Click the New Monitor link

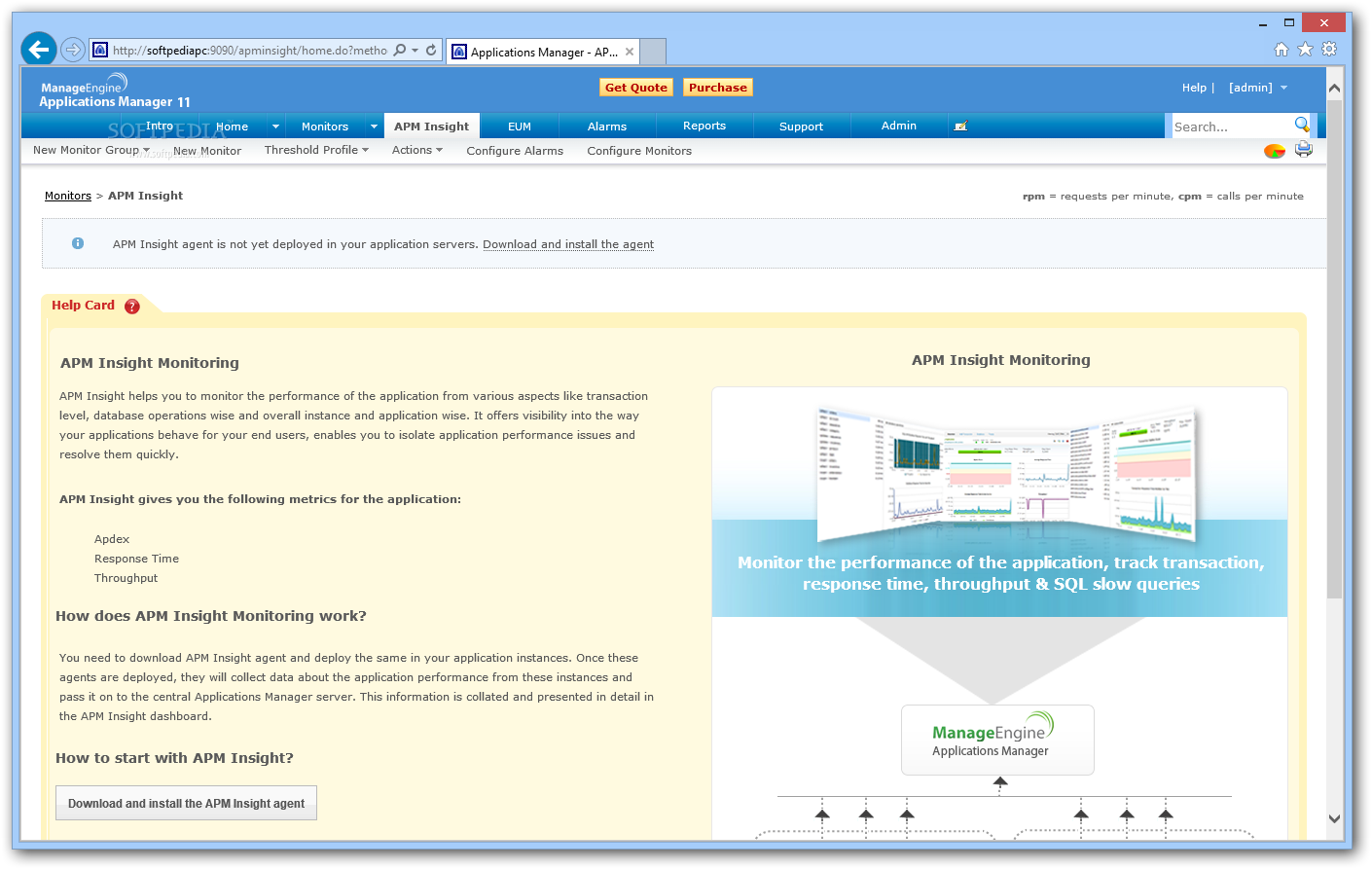207,151
